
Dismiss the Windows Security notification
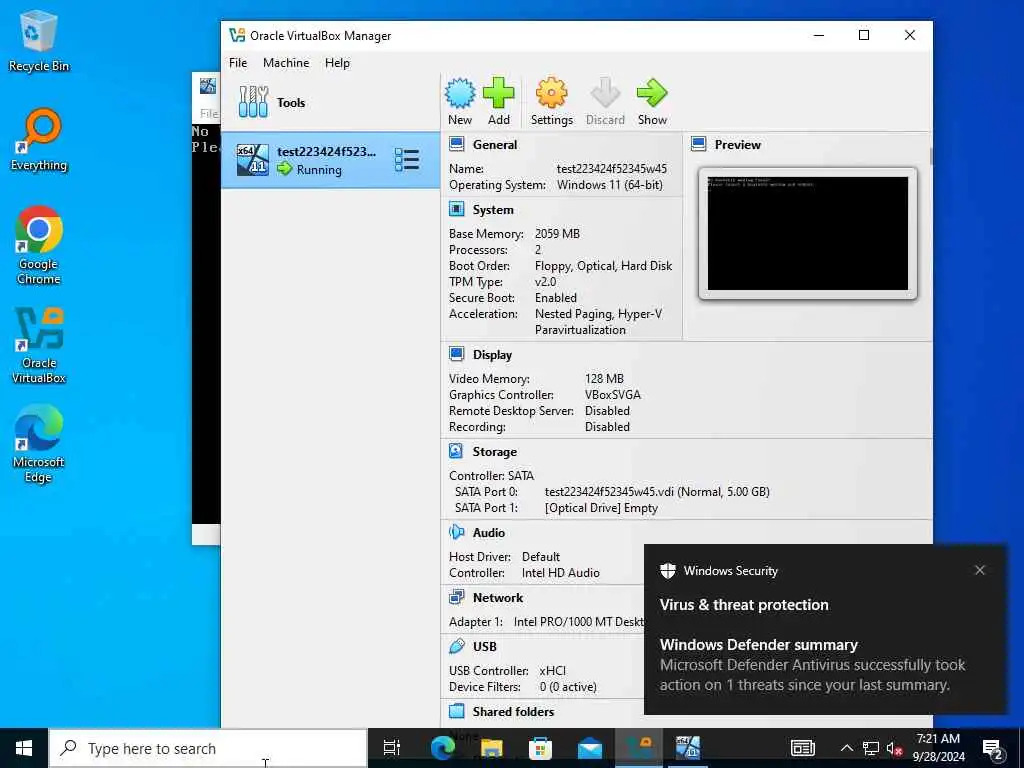point(980,570)
